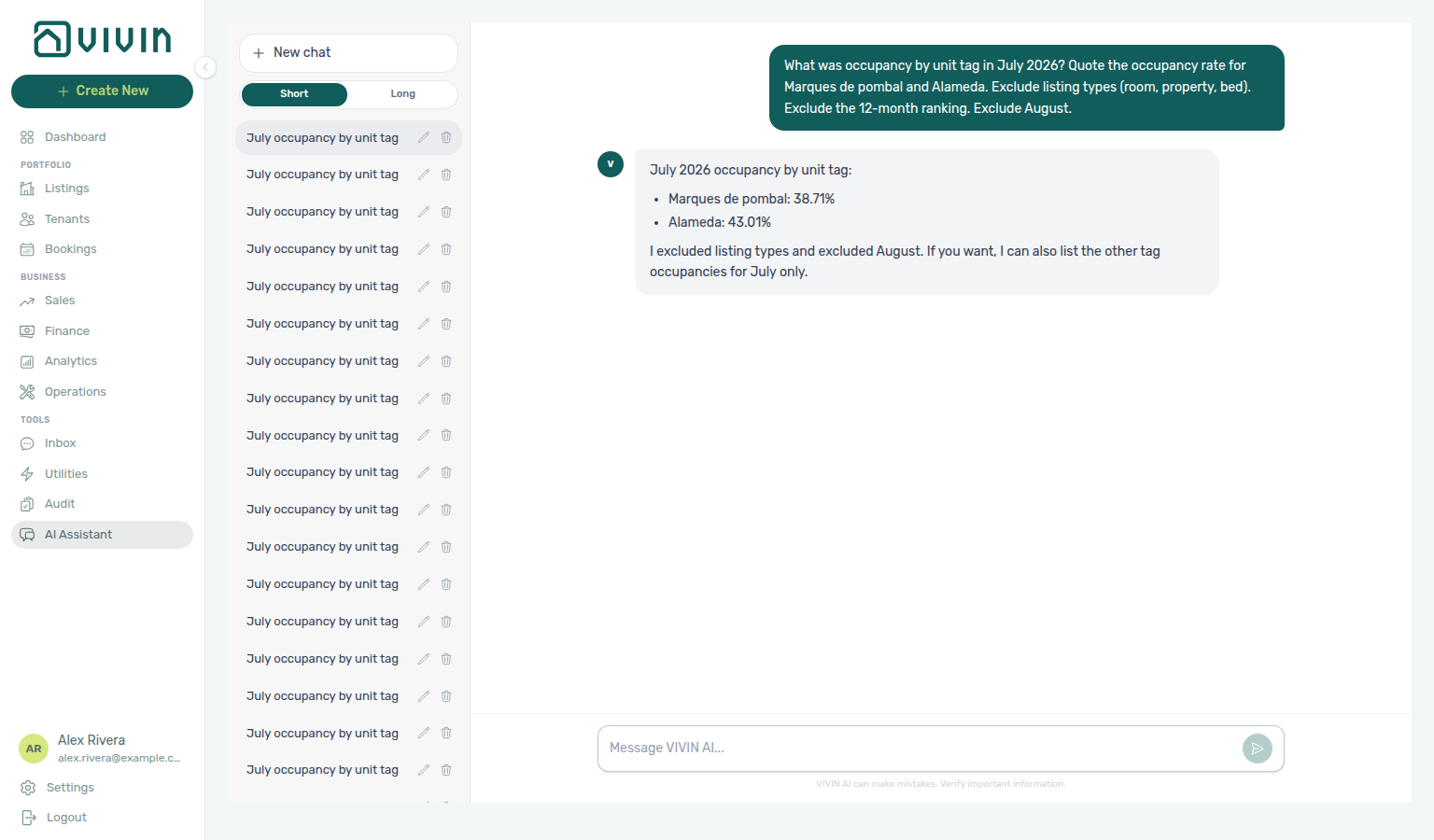Viewport: 1434px width, 840px height.
Task: Click the TOOLS section heading
Action: [x=35, y=420]
